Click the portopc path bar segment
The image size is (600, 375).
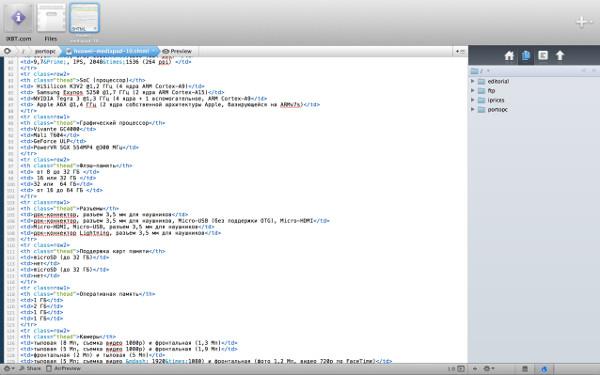pos(45,51)
